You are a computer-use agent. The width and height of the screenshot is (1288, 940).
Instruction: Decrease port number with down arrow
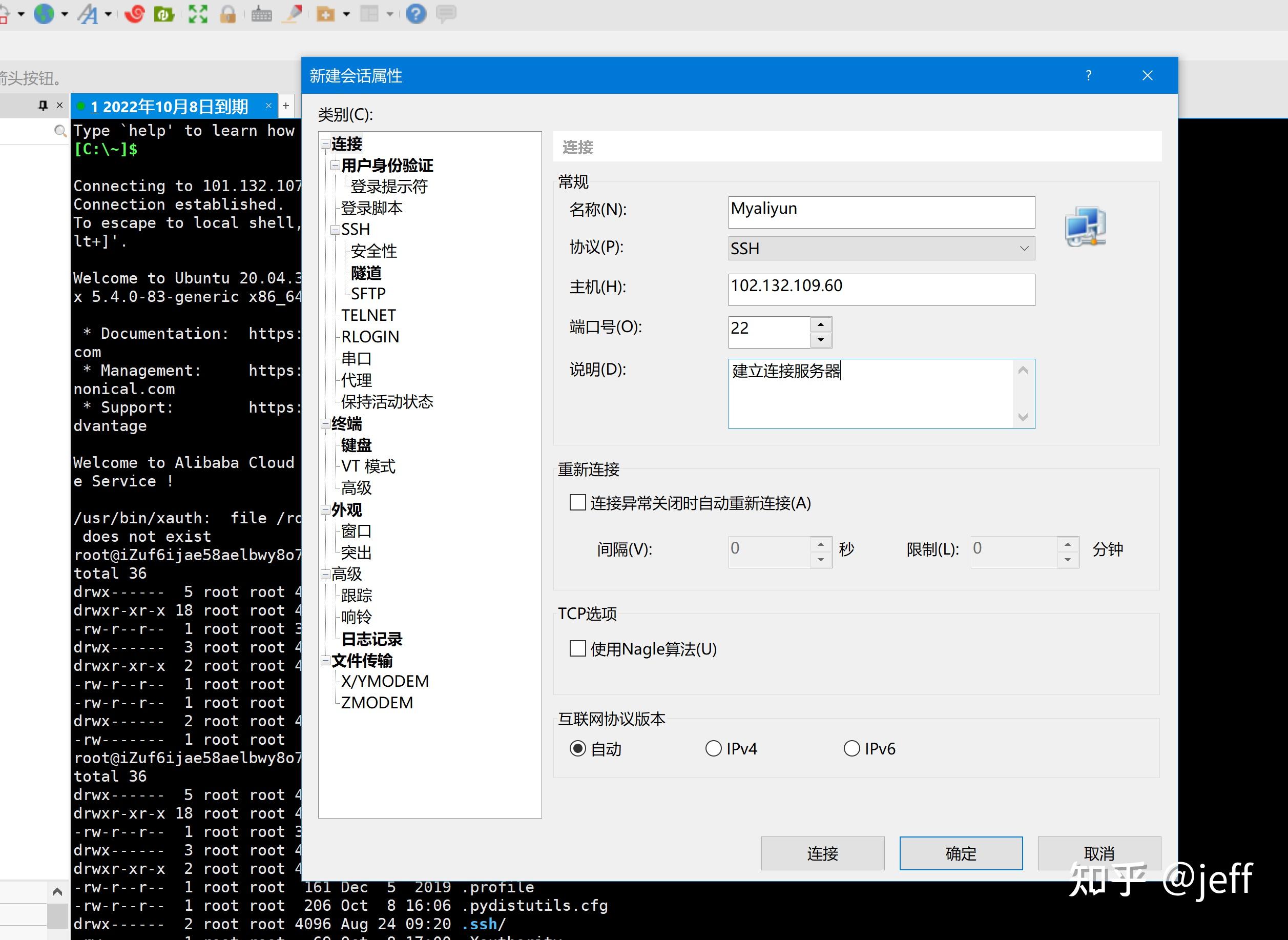821,340
